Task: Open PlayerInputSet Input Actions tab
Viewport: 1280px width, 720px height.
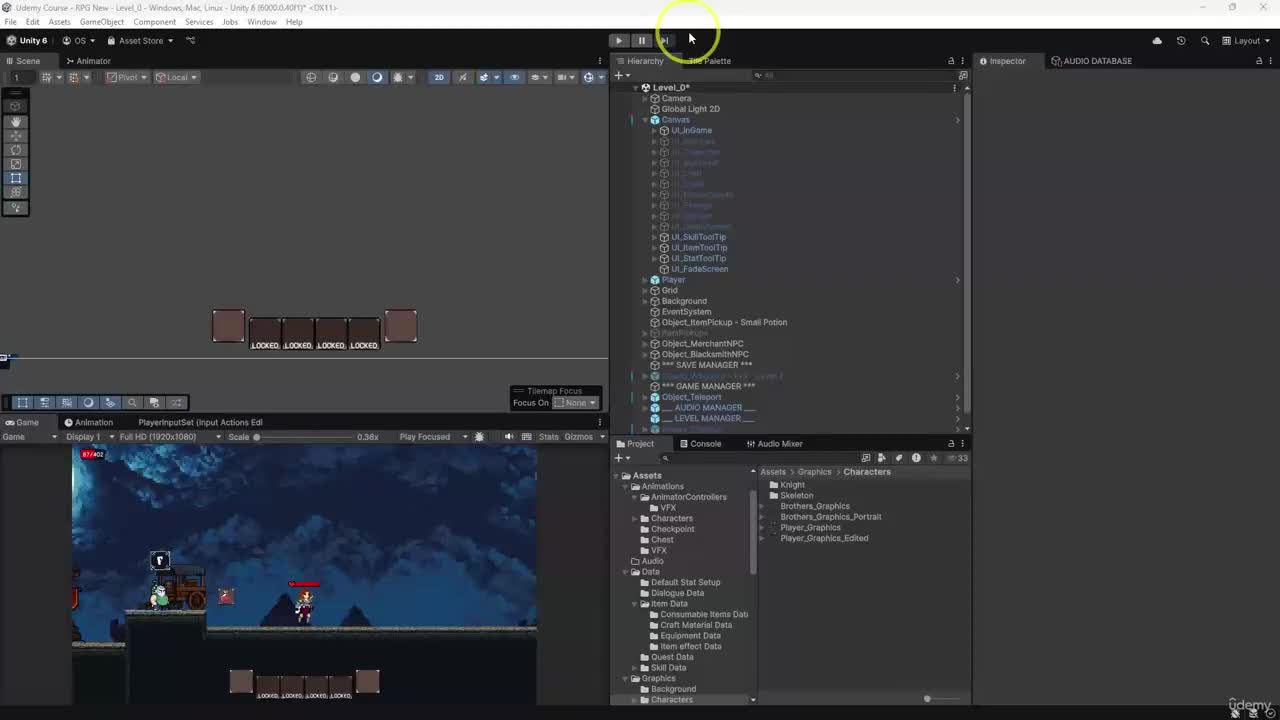Action: click(200, 422)
